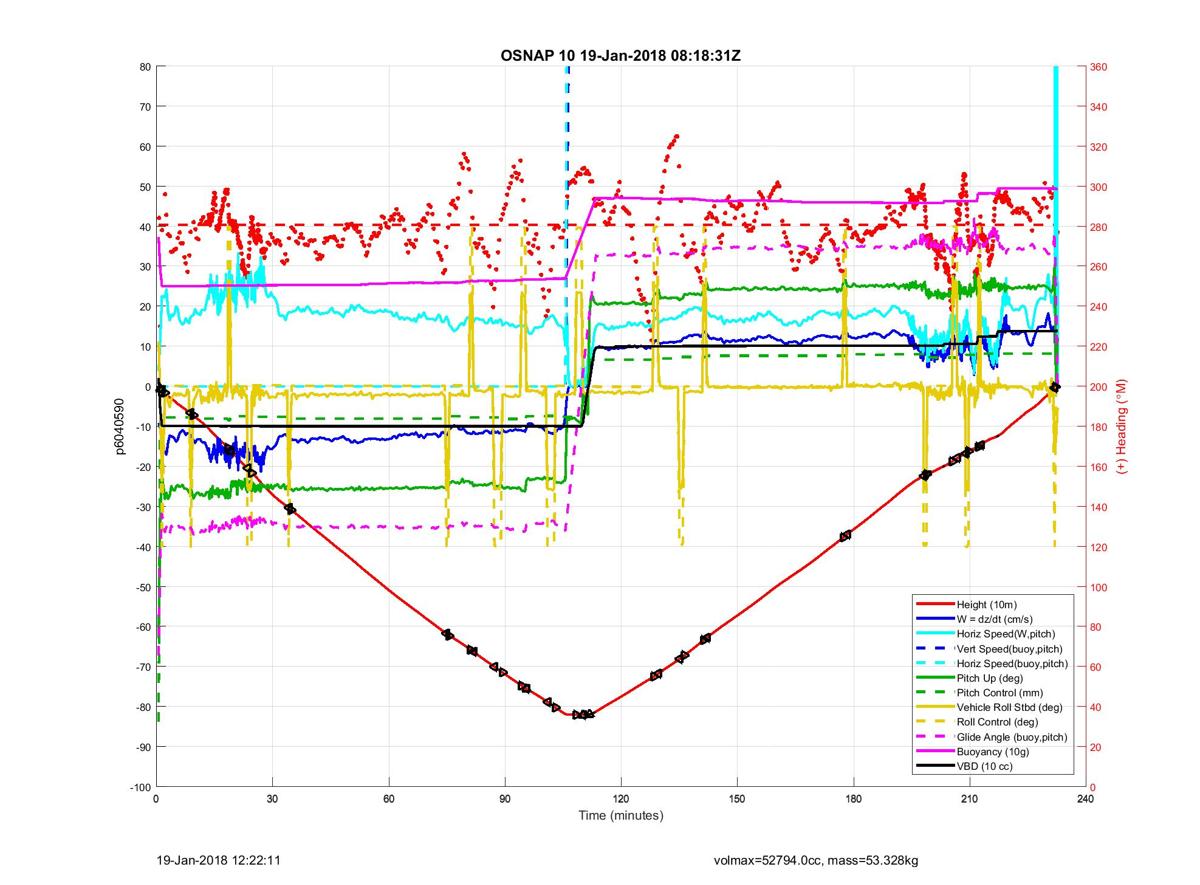Click the black line sample beside VBD (10 cc)
The height and width of the screenshot is (885, 1200).
tap(934, 766)
